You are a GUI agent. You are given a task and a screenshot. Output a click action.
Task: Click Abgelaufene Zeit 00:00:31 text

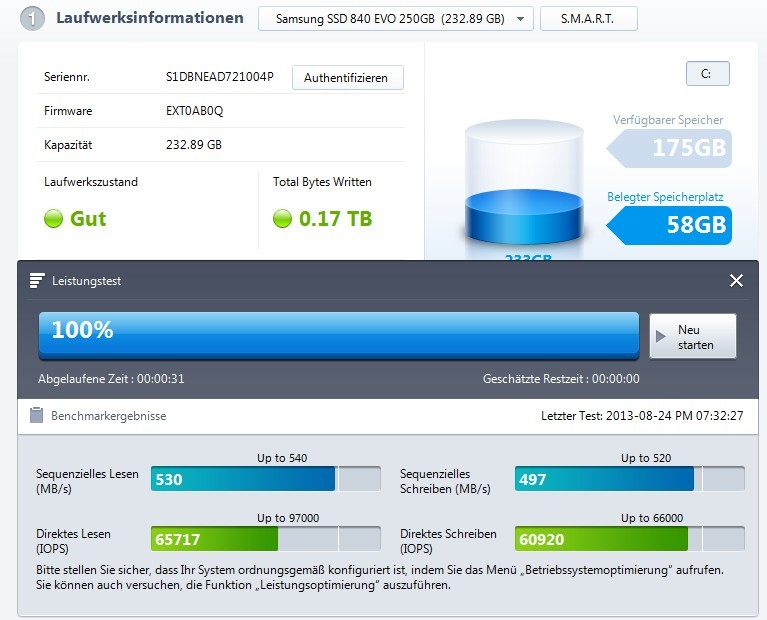tap(111, 379)
